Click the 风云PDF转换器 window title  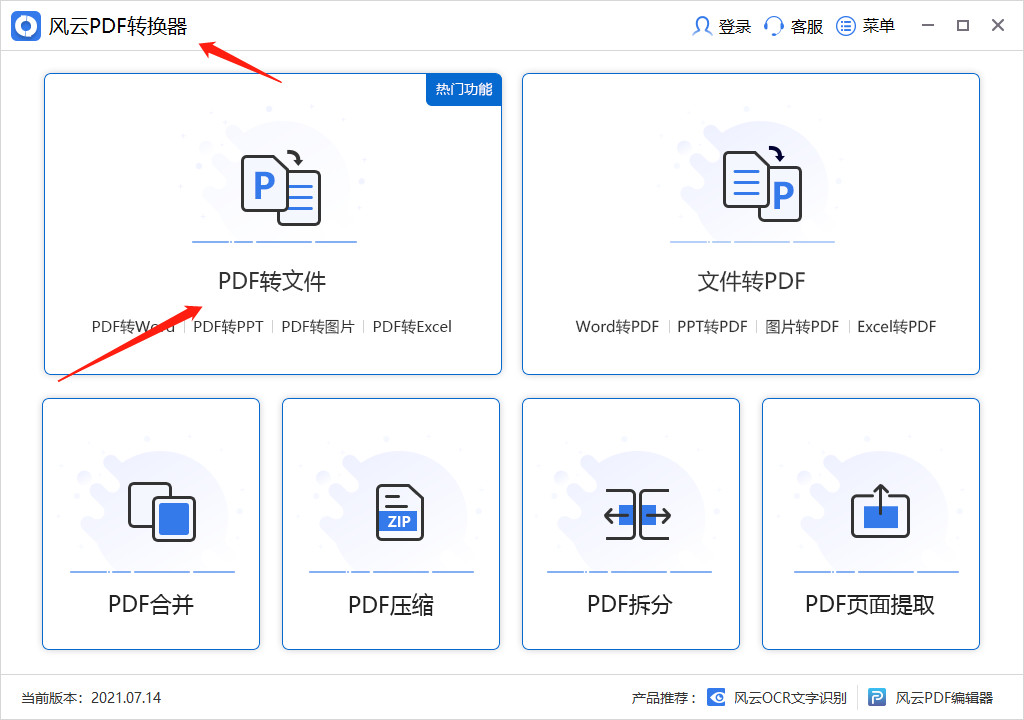[x=118, y=26]
